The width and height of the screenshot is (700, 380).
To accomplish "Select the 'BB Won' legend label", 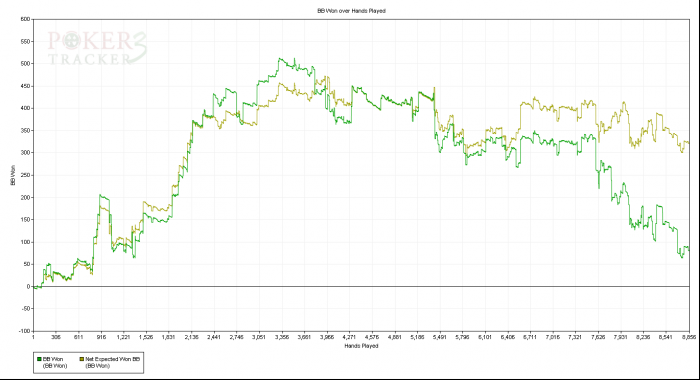I will pyautogui.click(x=53, y=359).
